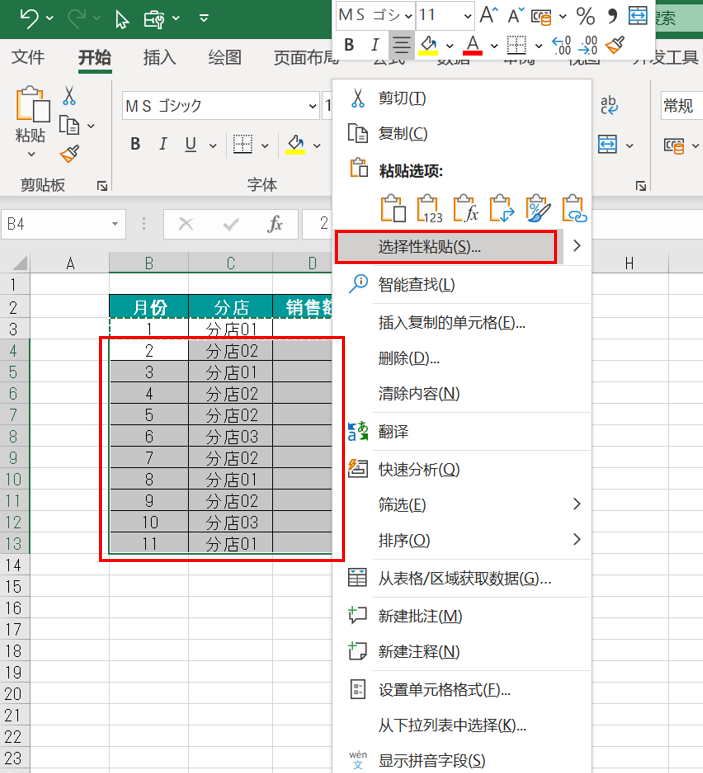Screen dimensions: 703x773
Task: Click the Paste Values 123 icon
Action: pos(429,209)
